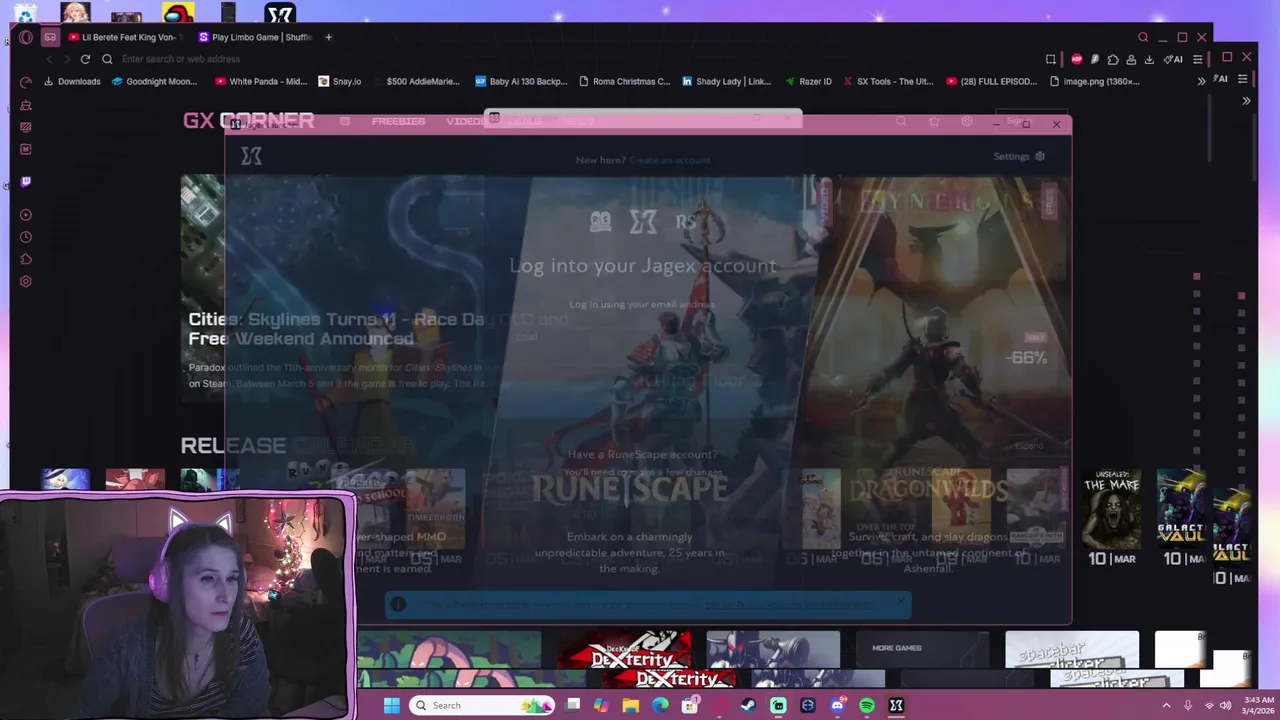Open File Explorer from the taskbar
The image size is (1280, 720).
(x=630, y=706)
